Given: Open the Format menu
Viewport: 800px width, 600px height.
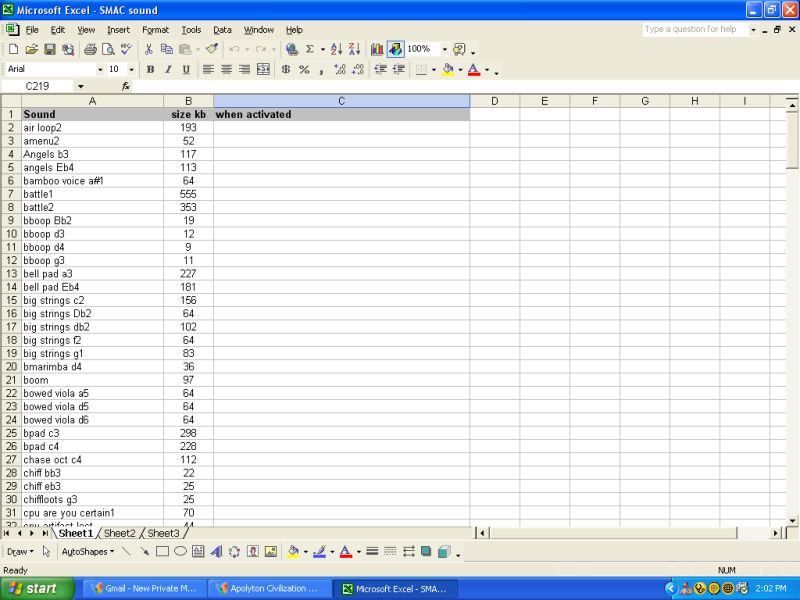Looking at the screenshot, I should [155, 30].
